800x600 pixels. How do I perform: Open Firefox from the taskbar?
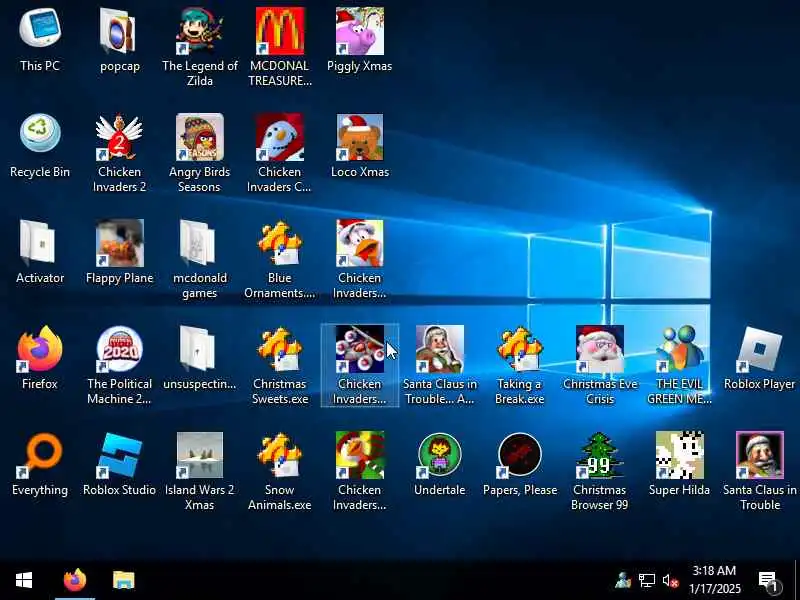pos(75,580)
